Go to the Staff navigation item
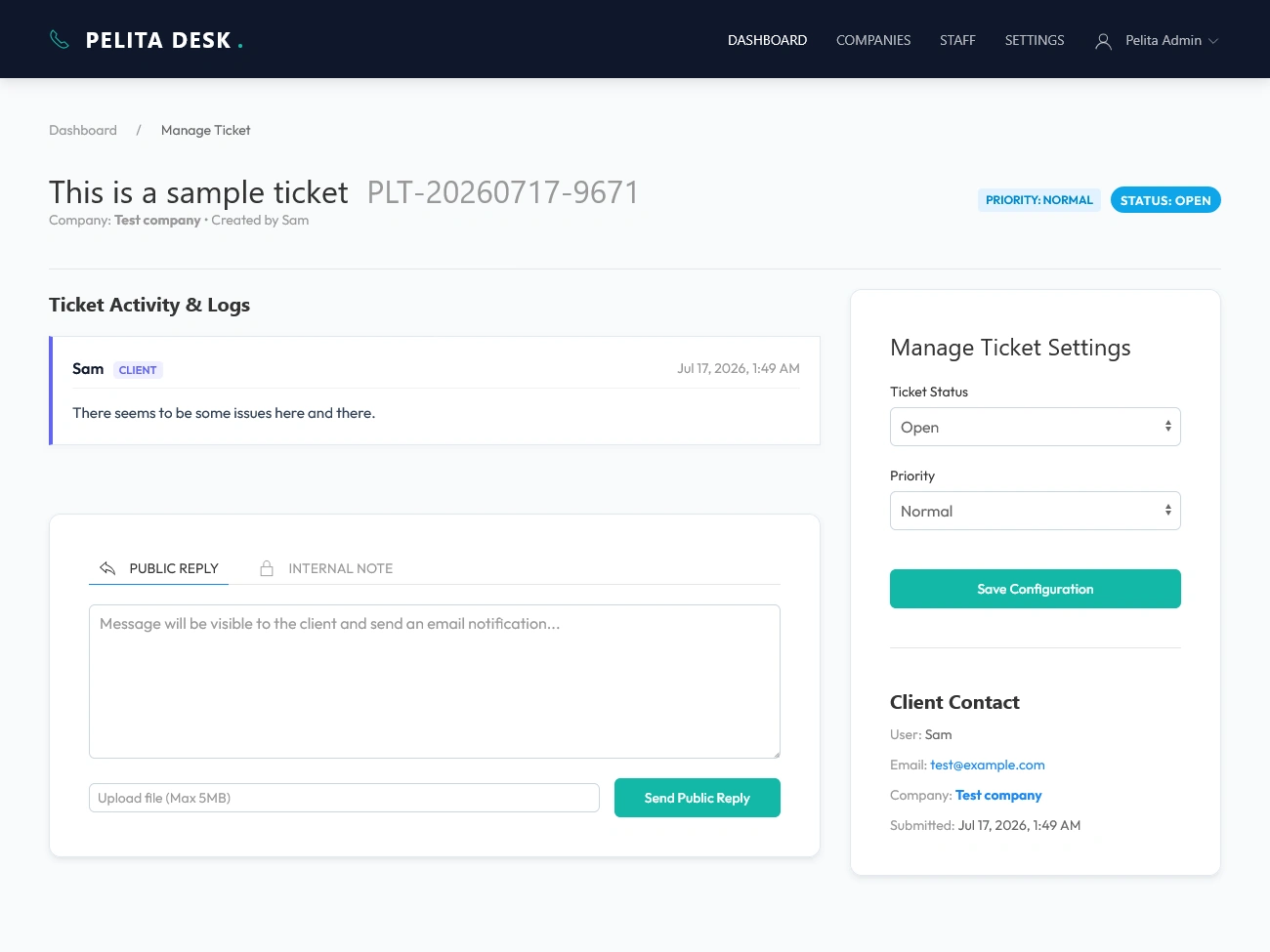Image resolution: width=1270 pixels, height=952 pixels. [957, 40]
